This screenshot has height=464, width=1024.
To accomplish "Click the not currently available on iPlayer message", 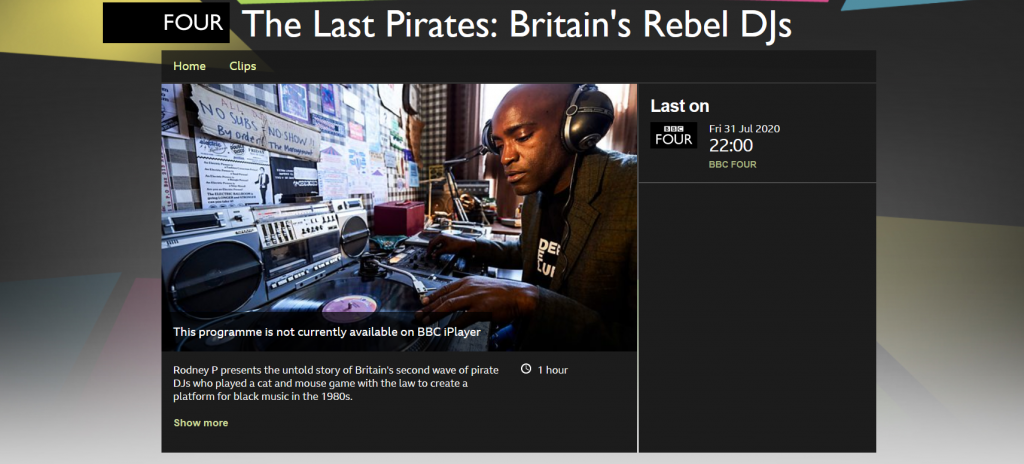I will pyautogui.click(x=327, y=332).
